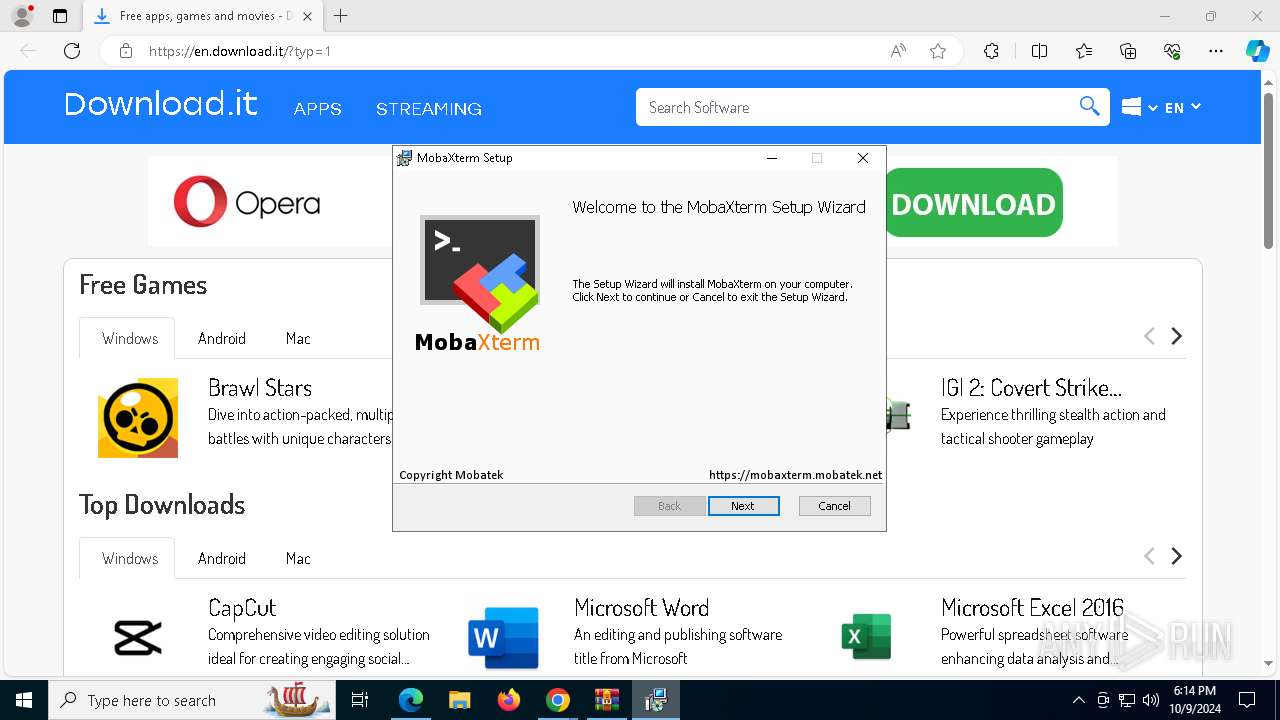Open WinRAR from taskbar

(607, 700)
